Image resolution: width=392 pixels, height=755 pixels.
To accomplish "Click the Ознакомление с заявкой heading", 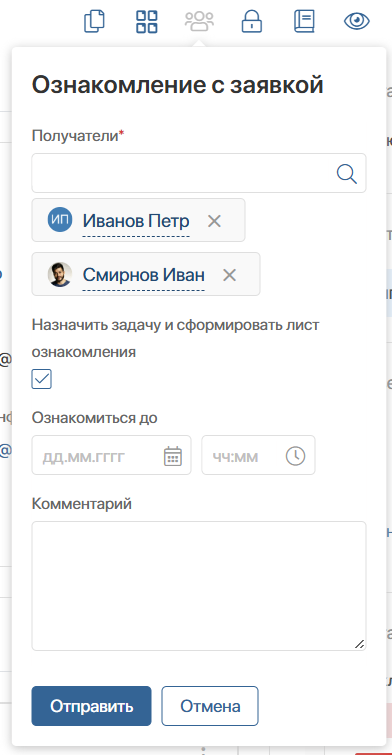I will [x=177, y=85].
